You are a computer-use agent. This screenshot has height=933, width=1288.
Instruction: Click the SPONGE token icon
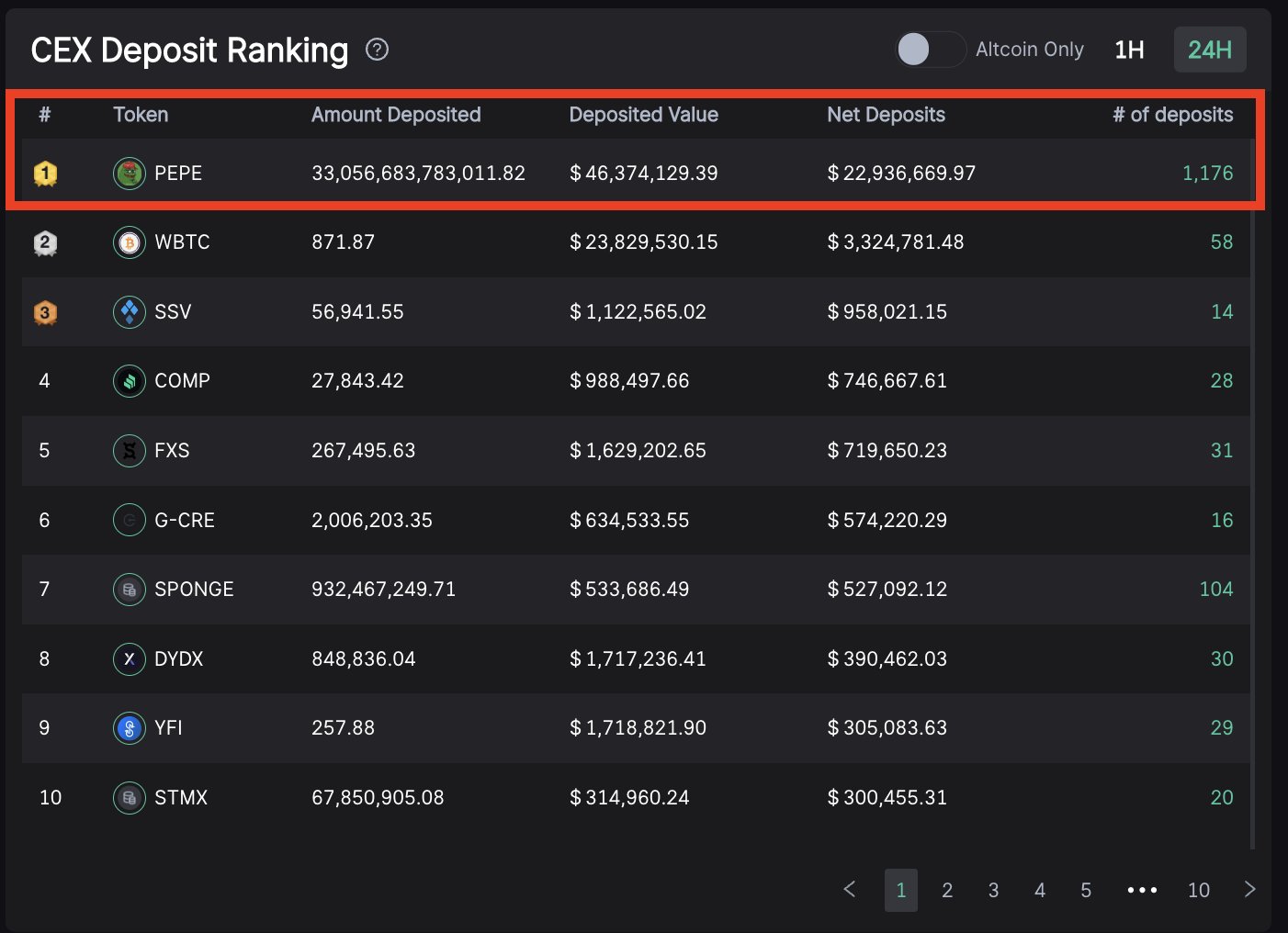coord(130,590)
